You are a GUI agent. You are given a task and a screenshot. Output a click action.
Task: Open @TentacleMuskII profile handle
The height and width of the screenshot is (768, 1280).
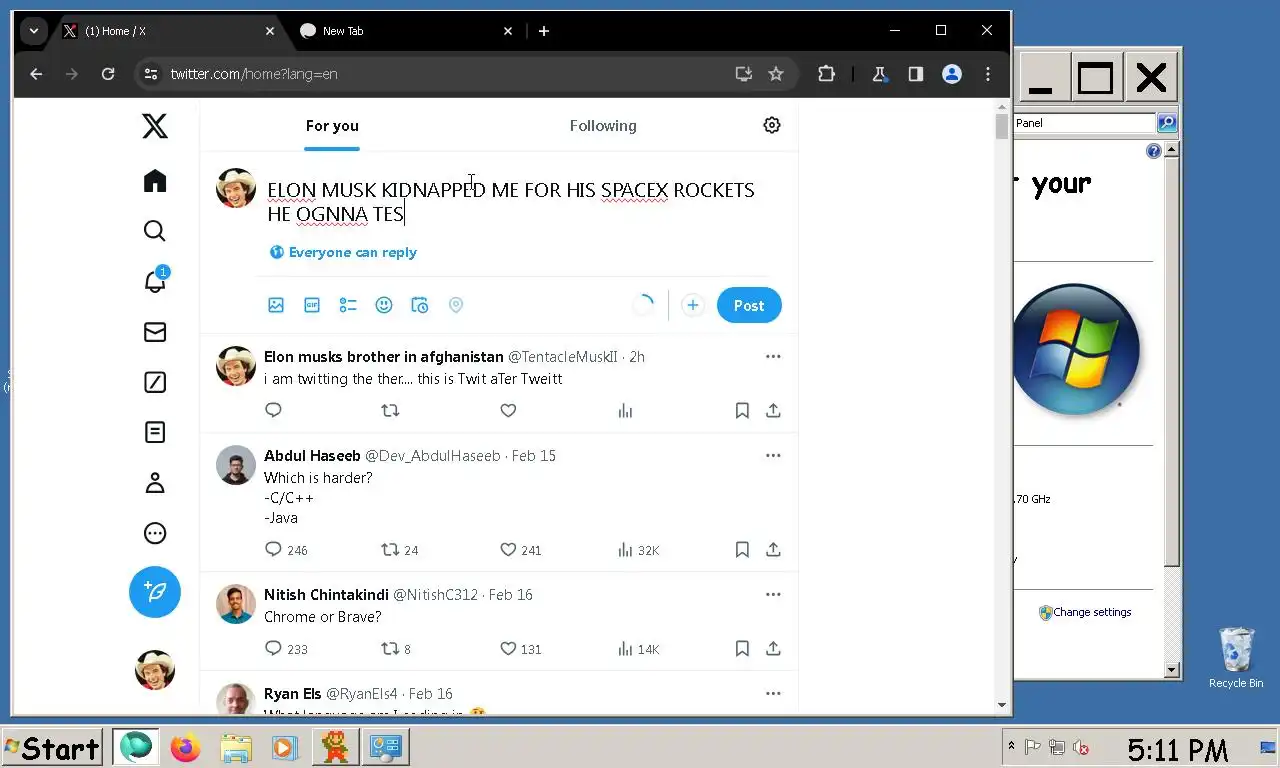click(x=563, y=356)
